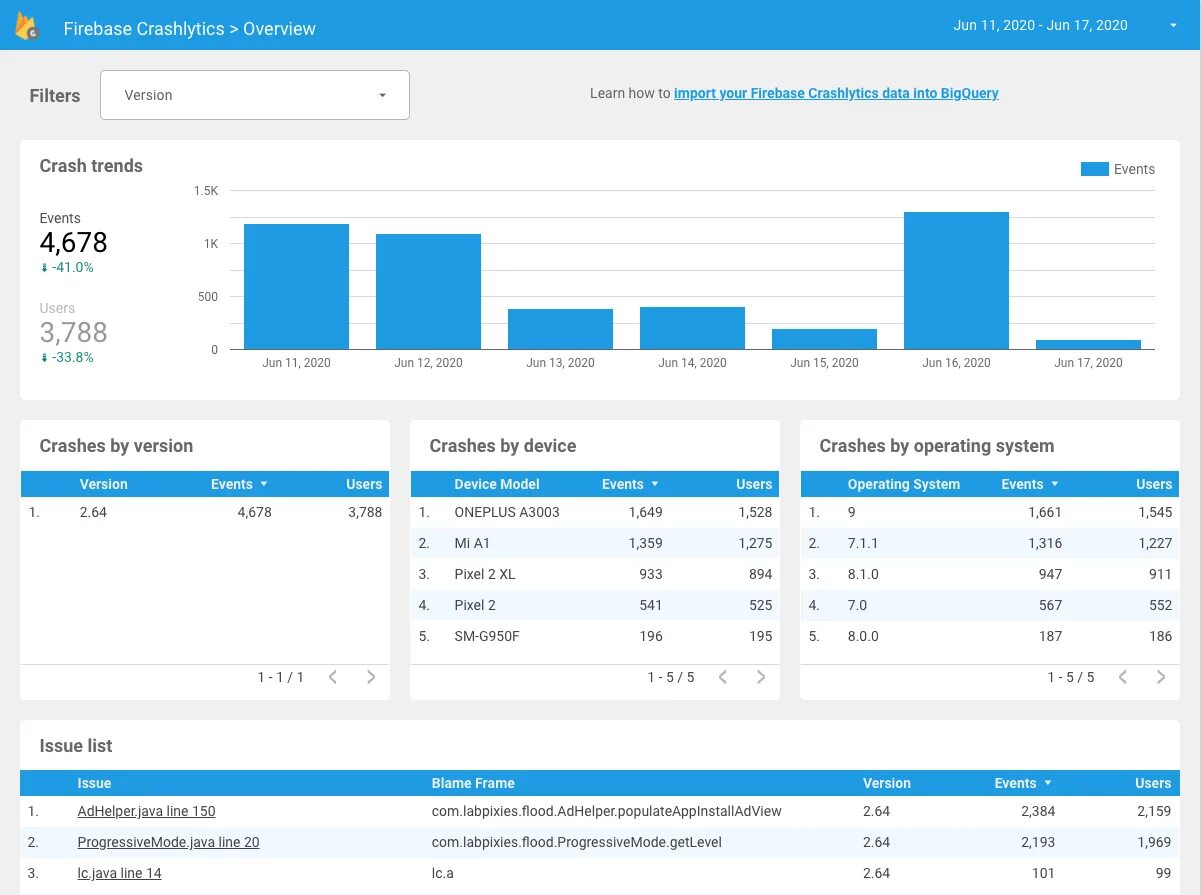Click Device Model column header

click(496, 484)
